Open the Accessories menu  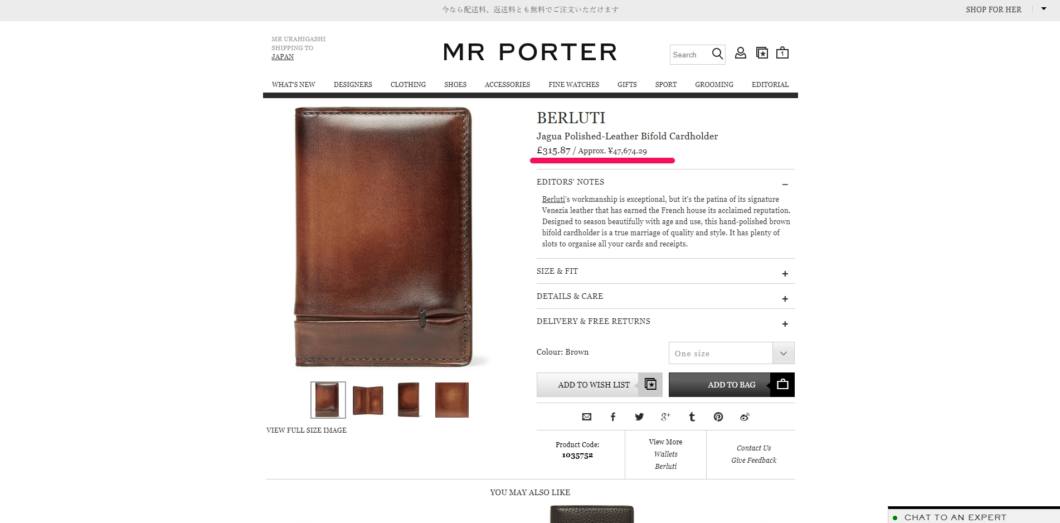507,85
